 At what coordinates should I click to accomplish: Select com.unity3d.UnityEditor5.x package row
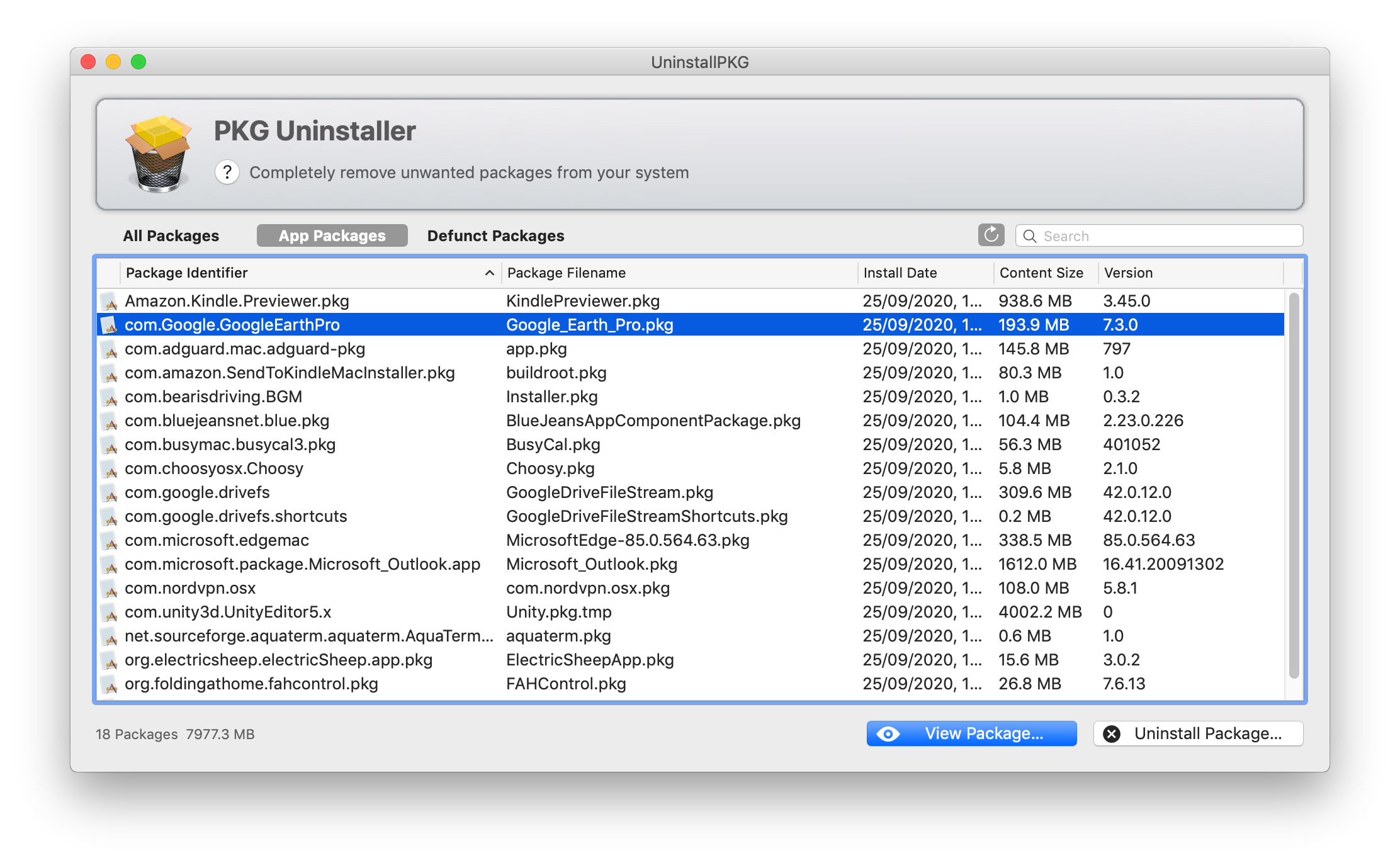point(694,613)
